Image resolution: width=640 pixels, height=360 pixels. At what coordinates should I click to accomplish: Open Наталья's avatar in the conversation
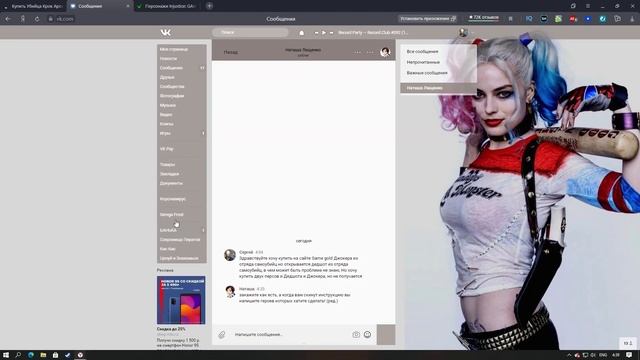pyautogui.click(x=230, y=291)
